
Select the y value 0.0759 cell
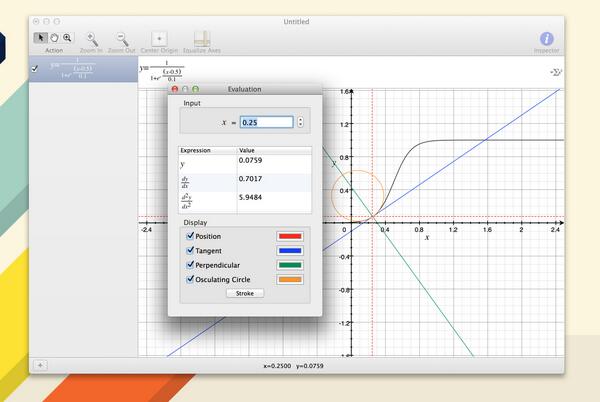274,164
